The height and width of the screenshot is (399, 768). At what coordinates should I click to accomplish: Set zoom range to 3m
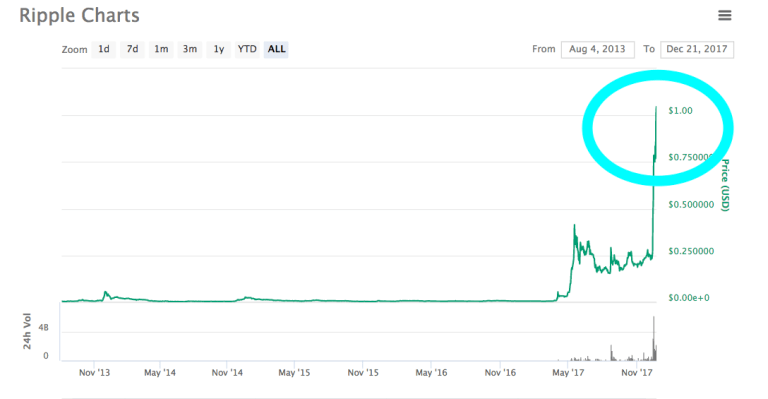pyautogui.click(x=190, y=49)
